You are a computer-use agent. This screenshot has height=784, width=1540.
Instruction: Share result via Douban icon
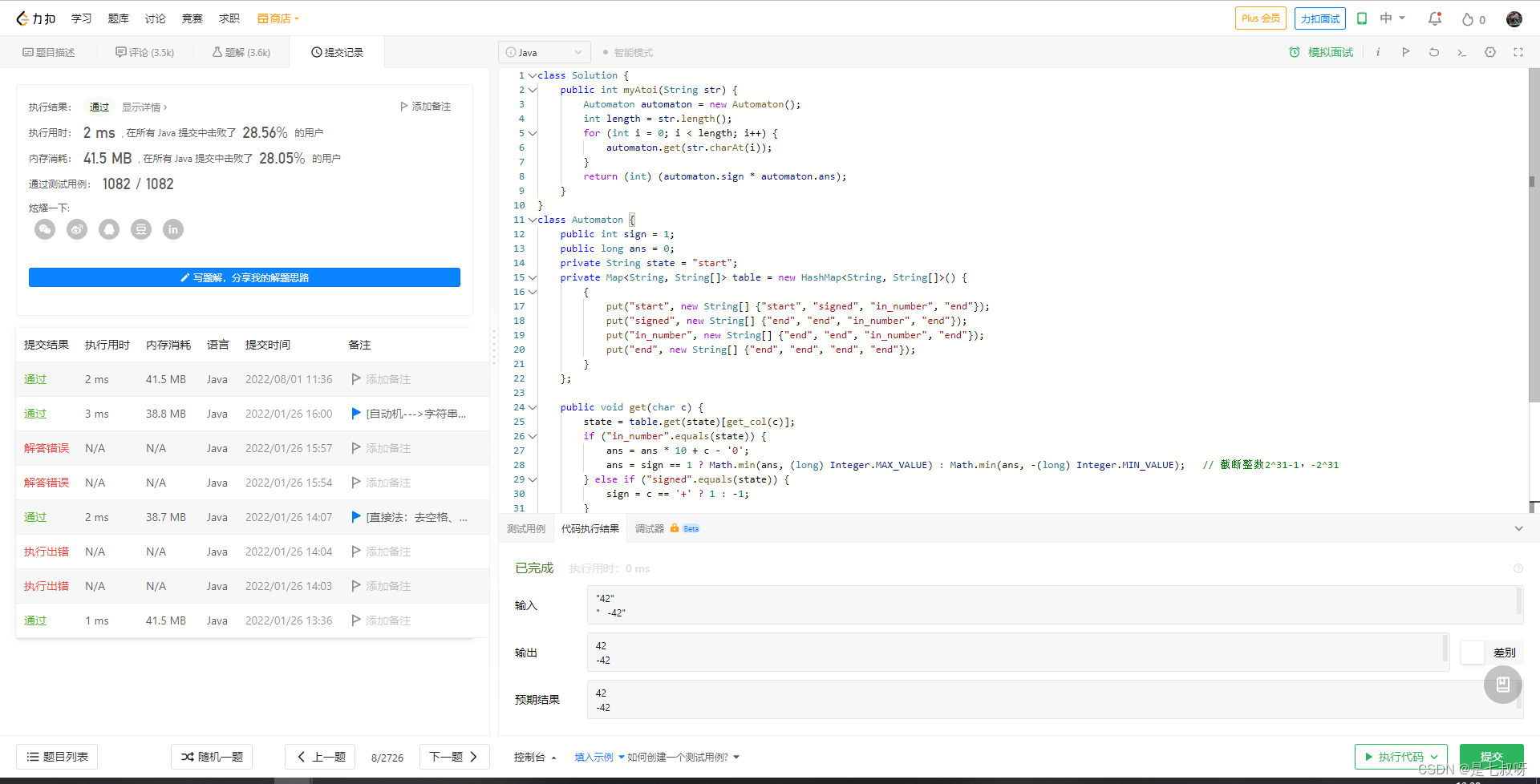pos(141,229)
